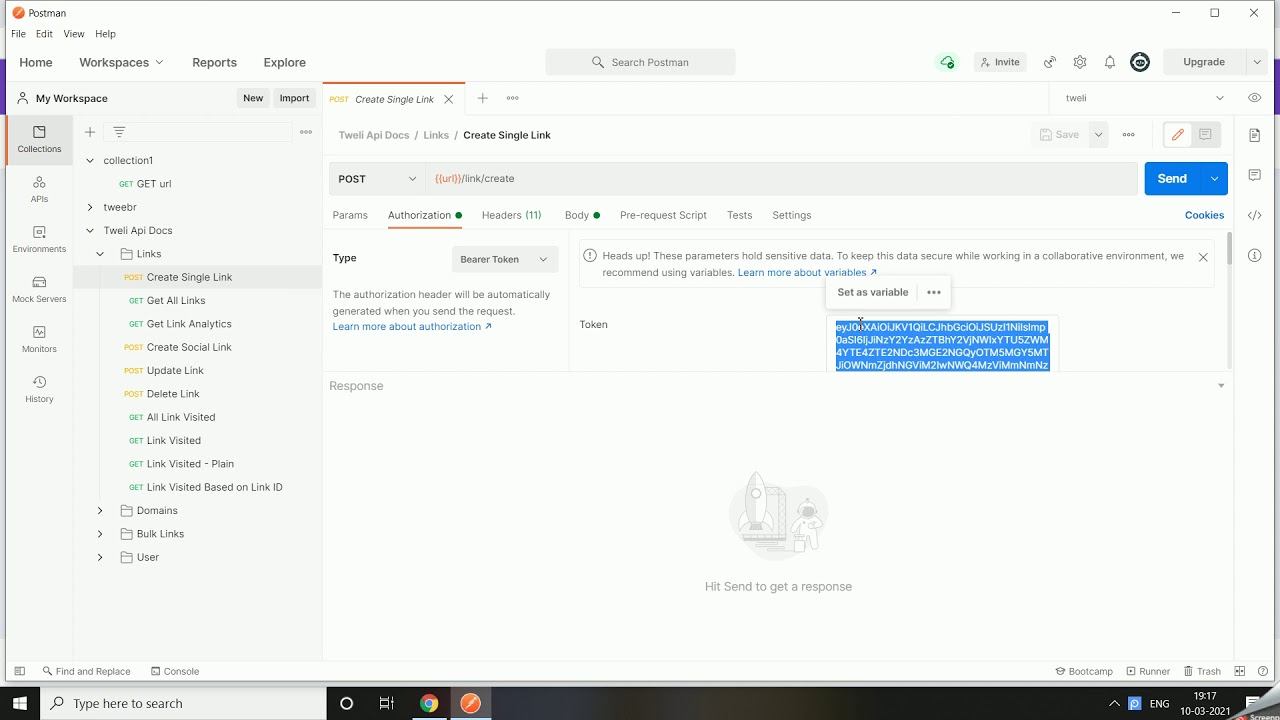
Task: Open the code snippet icon in right sidebar
Action: (x=1255, y=215)
